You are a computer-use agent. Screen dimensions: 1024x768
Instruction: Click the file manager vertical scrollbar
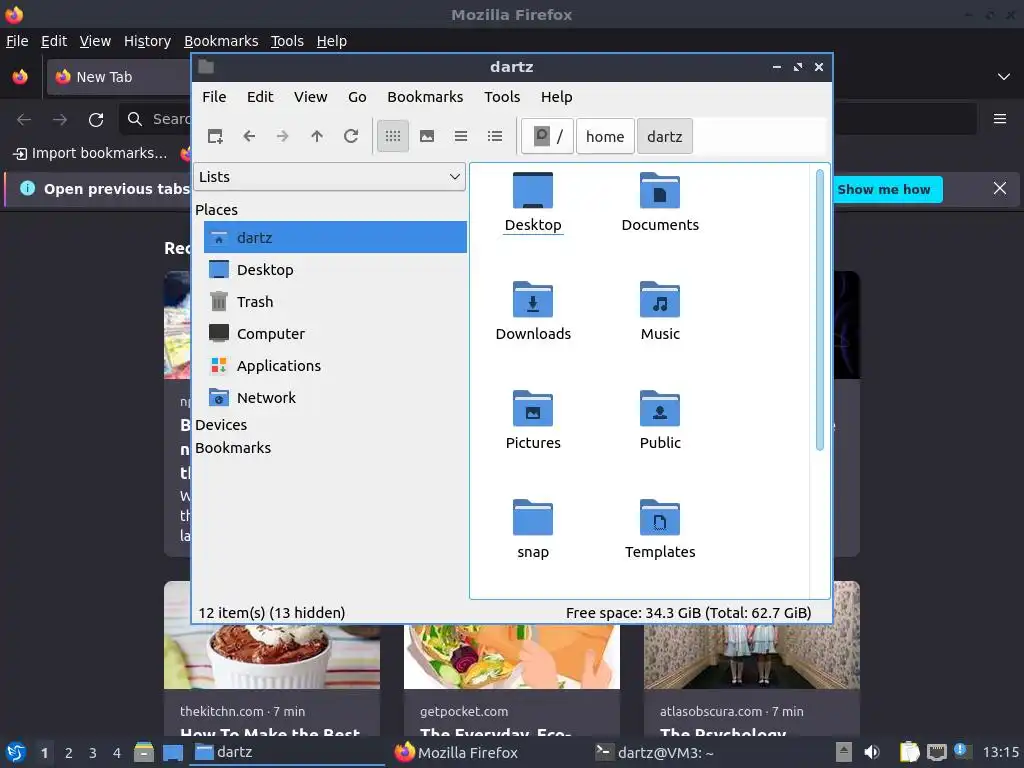(x=820, y=310)
